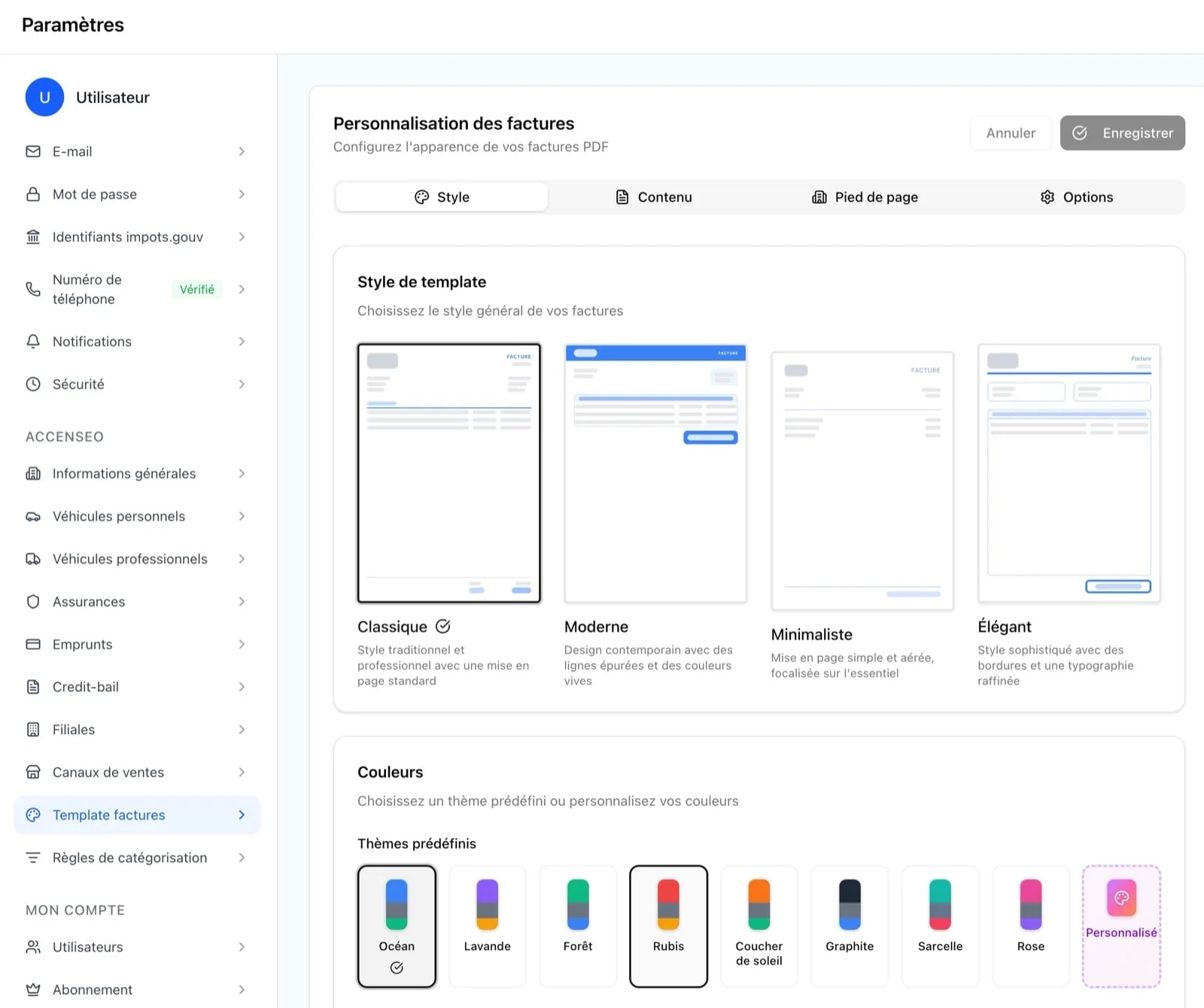
Task: Click the Mot de passe lock icon
Action: click(x=32, y=194)
